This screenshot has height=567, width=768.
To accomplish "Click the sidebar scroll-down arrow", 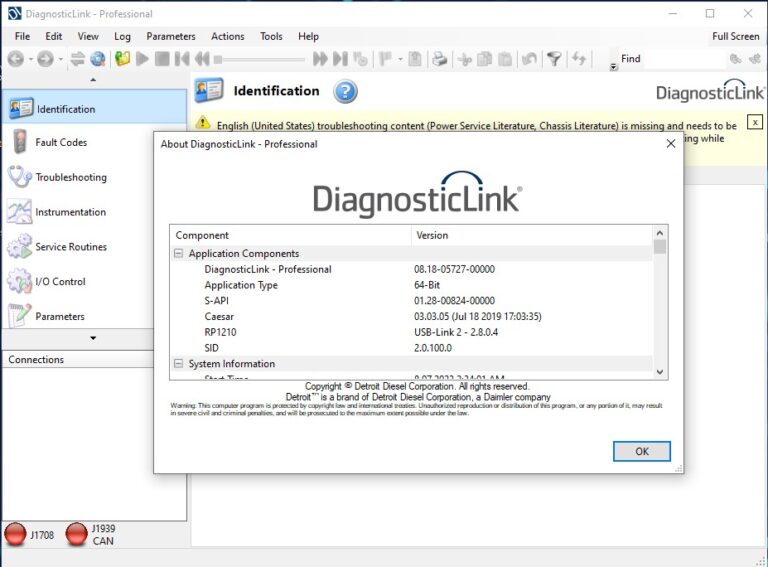I will coord(93,338).
